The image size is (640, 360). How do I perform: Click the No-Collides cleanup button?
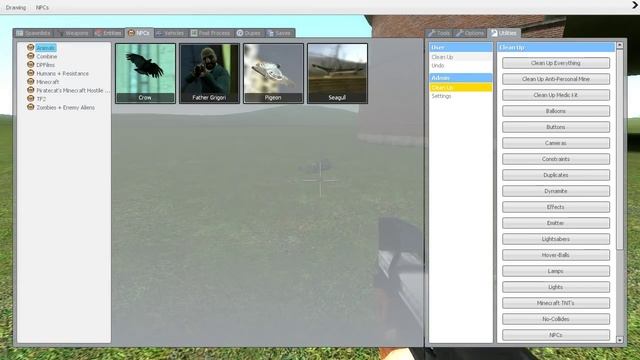click(556, 319)
